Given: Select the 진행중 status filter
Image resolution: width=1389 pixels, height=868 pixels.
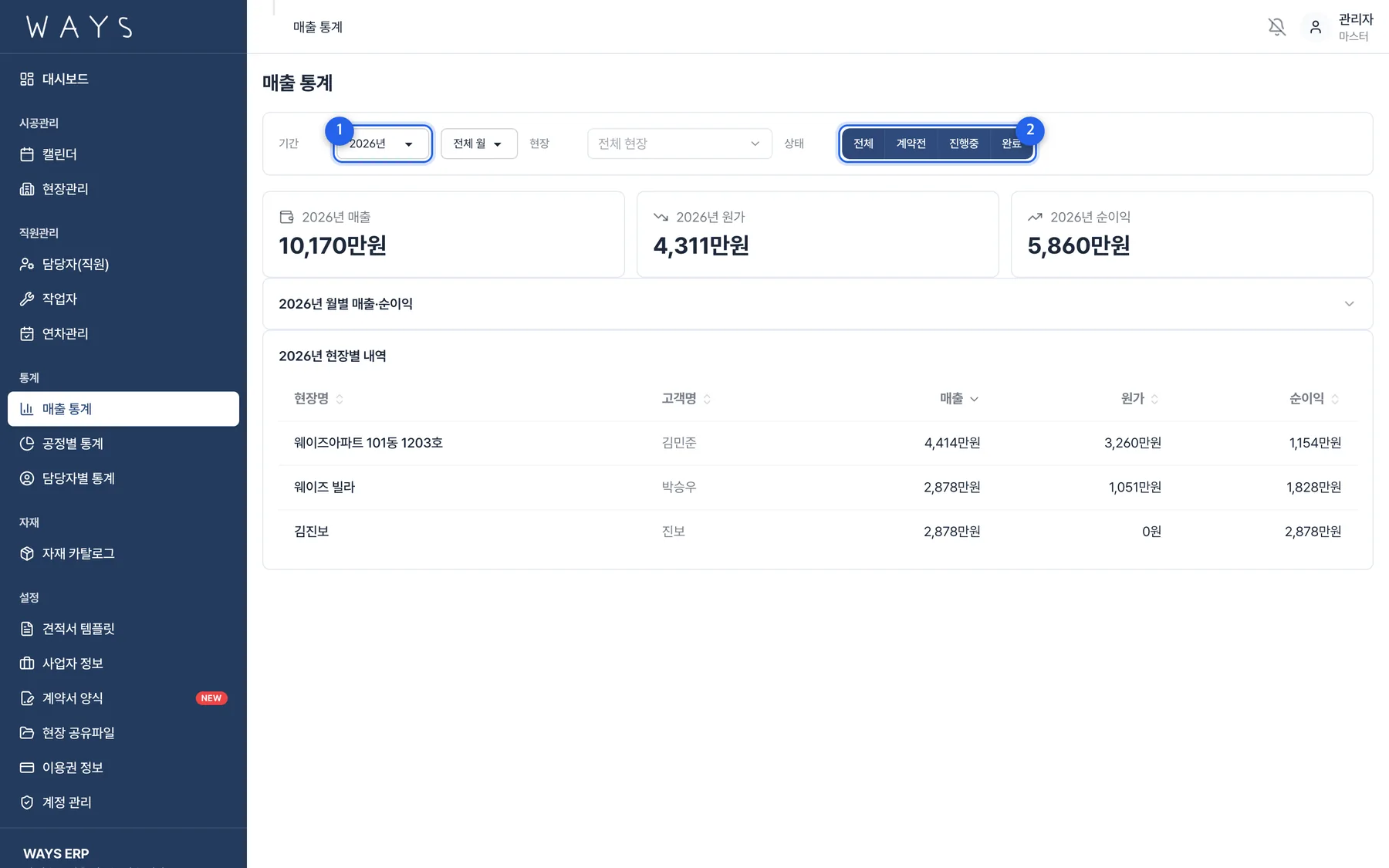Looking at the screenshot, I should (x=964, y=144).
